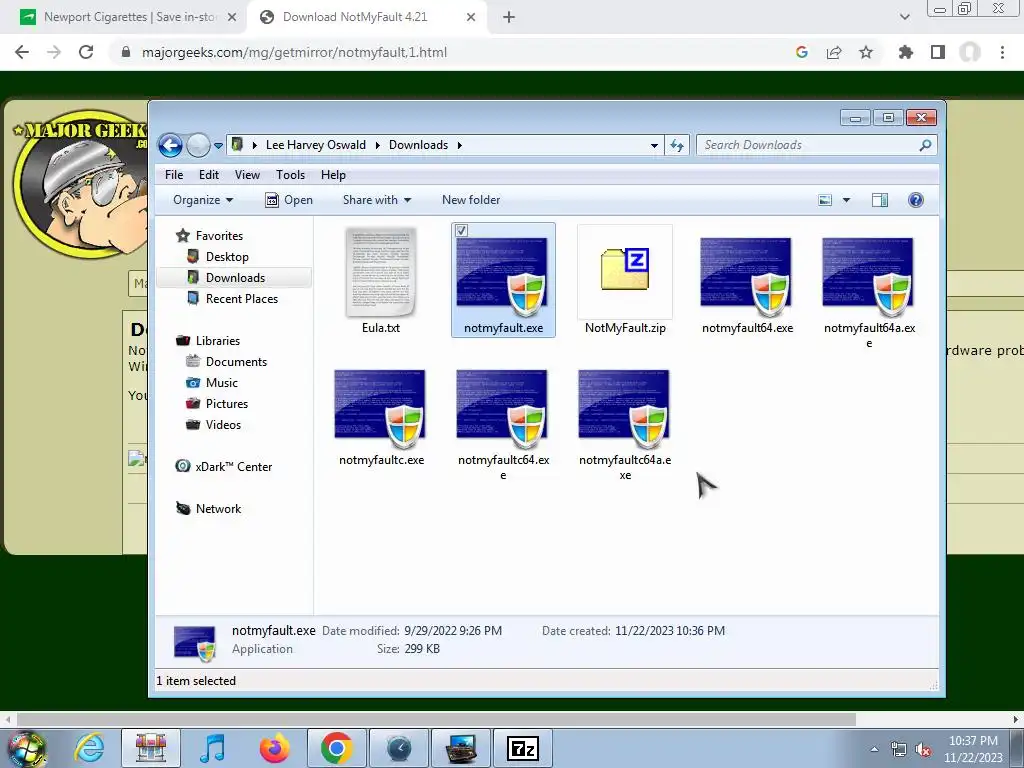Viewport: 1024px width, 768px height.
Task: Open the View menu
Action: [x=247, y=175]
